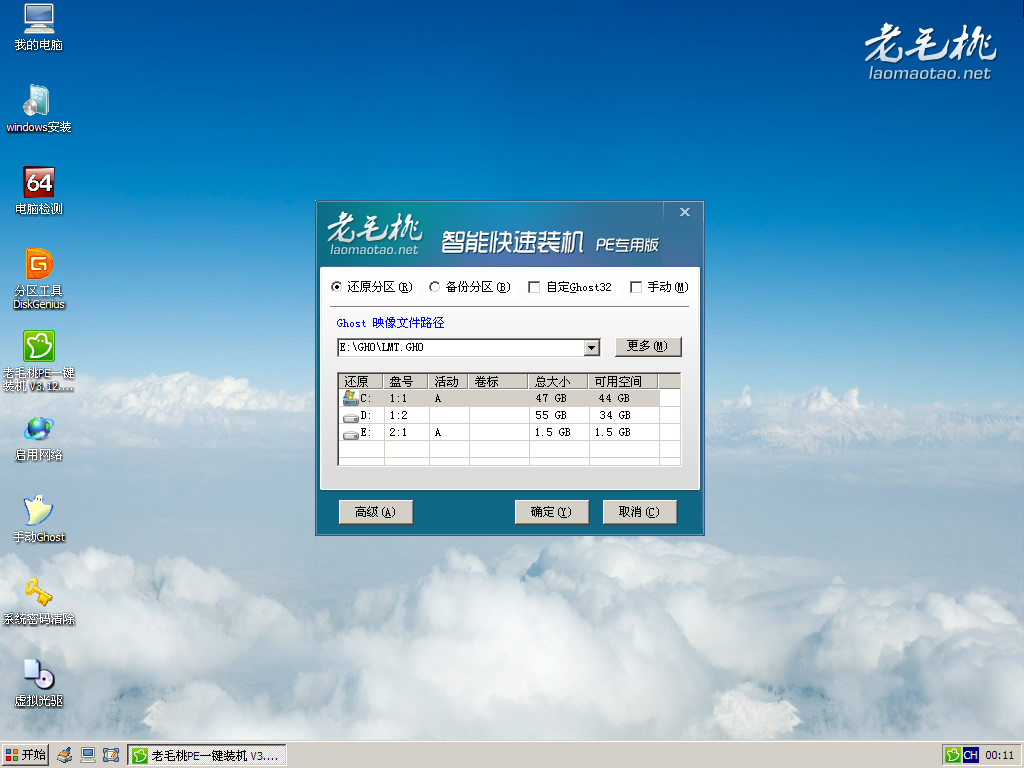This screenshot has height=768, width=1024.
Task: Click the E:\GHO\LMT.GHO path field
Action: [x=461, y=347]
